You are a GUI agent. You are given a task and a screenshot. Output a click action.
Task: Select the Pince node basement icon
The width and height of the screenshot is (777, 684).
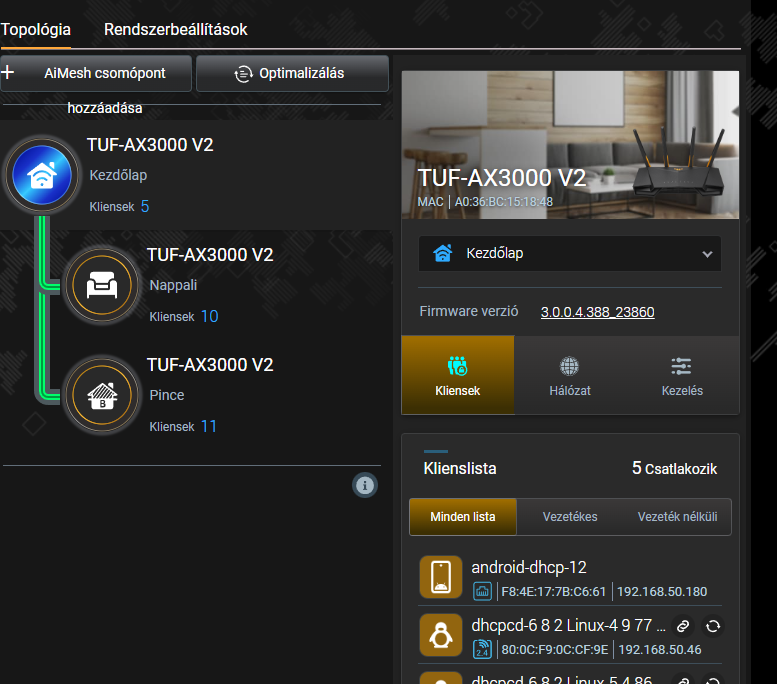pos(102,395)
